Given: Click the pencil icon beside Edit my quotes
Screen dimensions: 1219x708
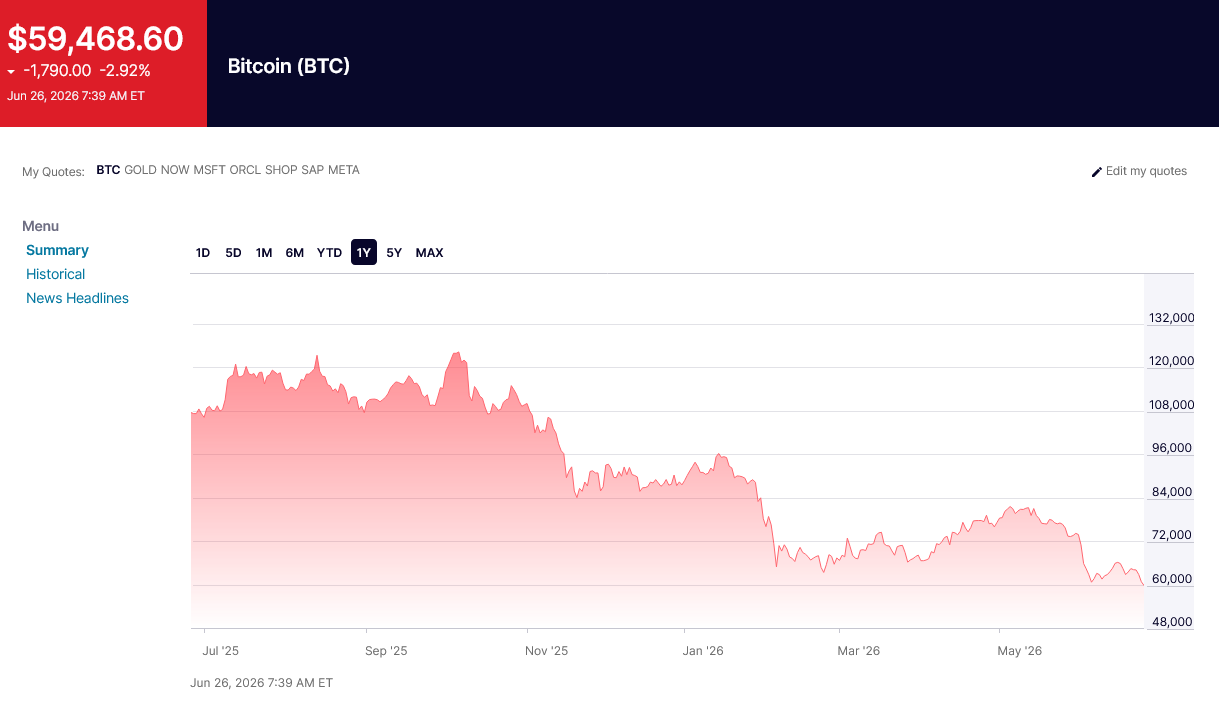Looking at the screenshot, I should (x=1097, y=172).
